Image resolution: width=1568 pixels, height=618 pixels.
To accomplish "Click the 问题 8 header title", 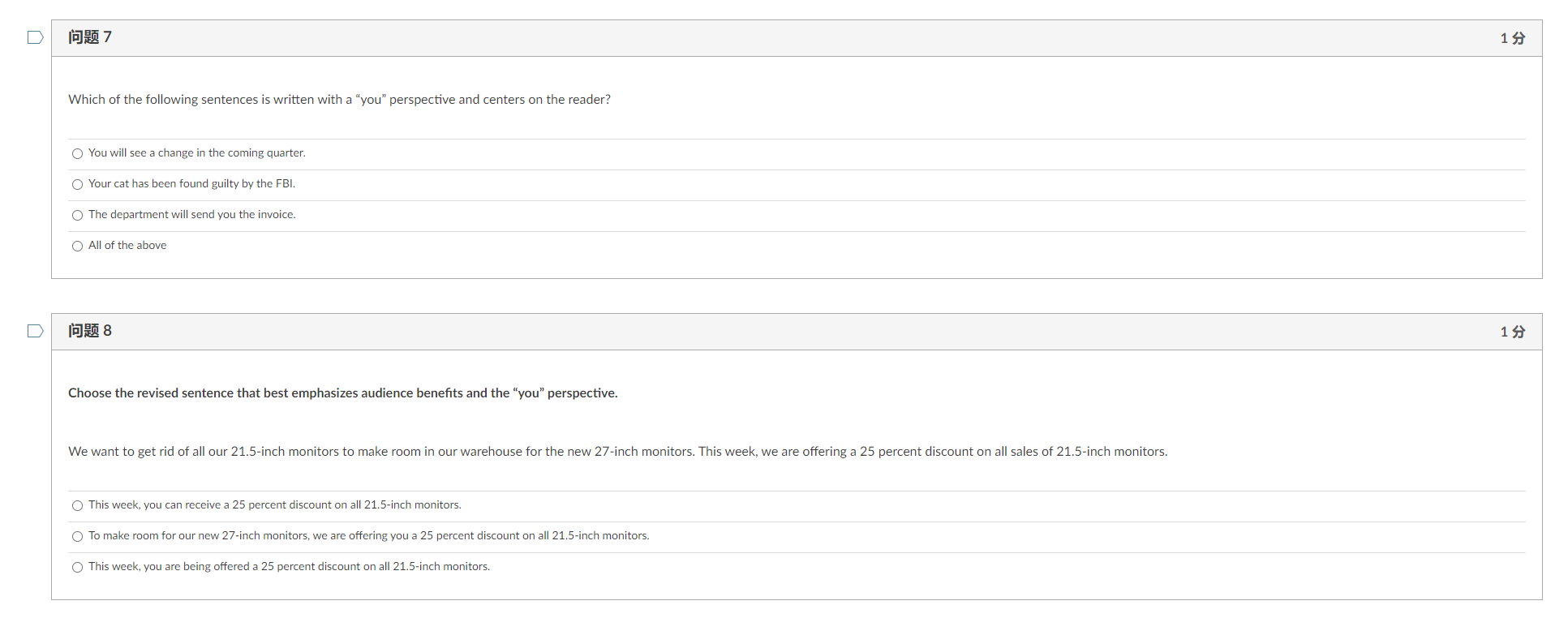I will [90, 331].
